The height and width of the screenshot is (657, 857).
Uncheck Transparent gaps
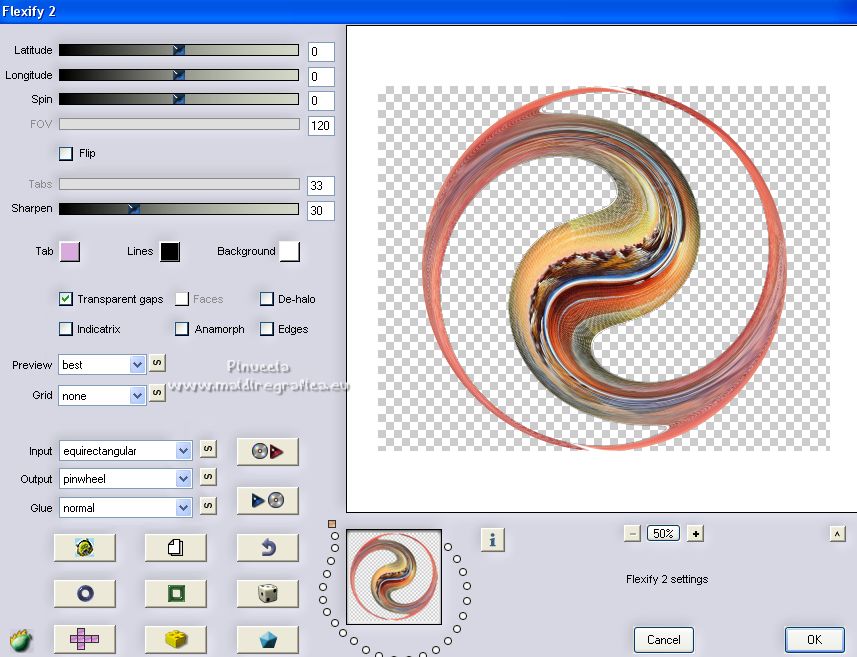[66, 299]
